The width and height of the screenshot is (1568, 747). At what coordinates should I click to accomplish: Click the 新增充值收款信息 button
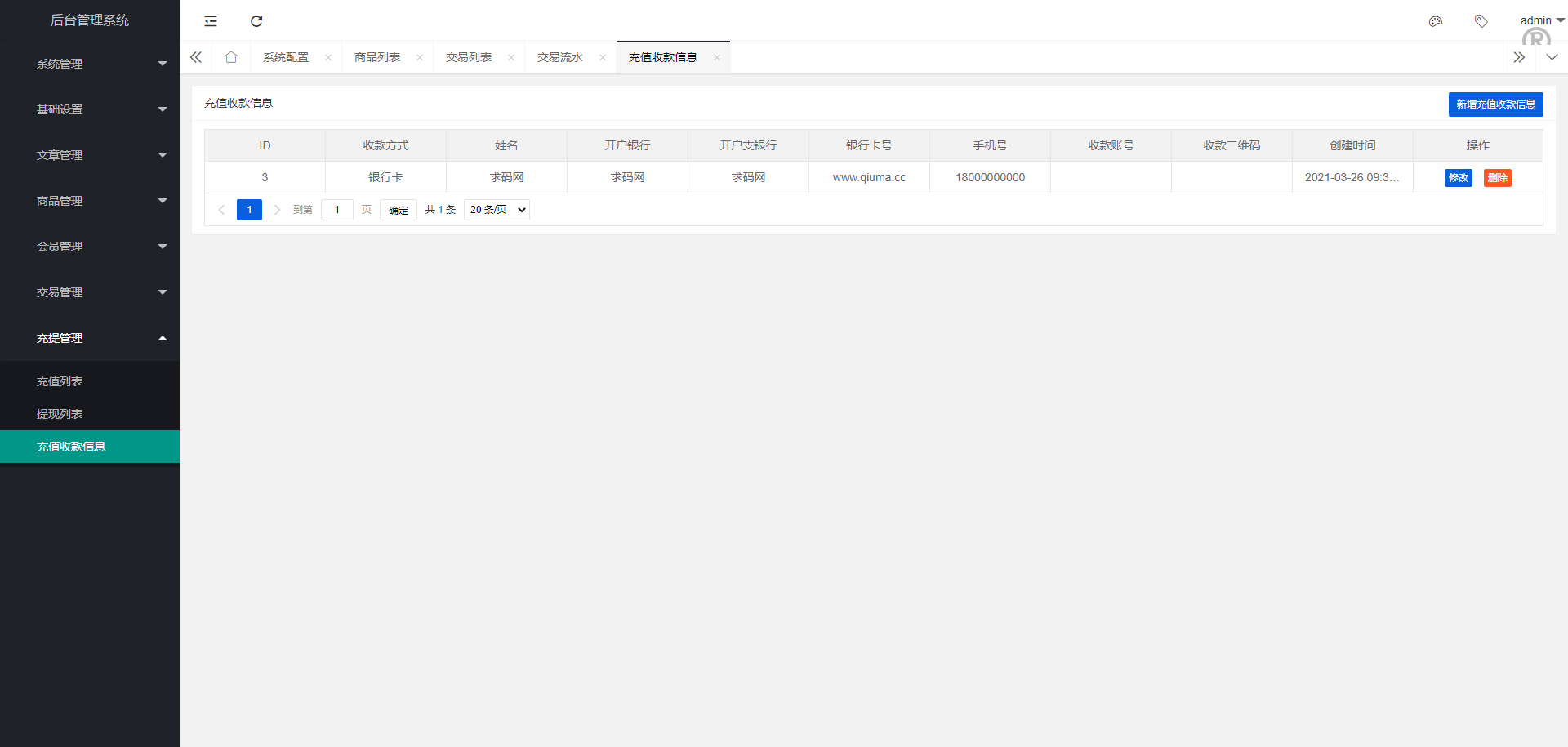[1495, 104]
